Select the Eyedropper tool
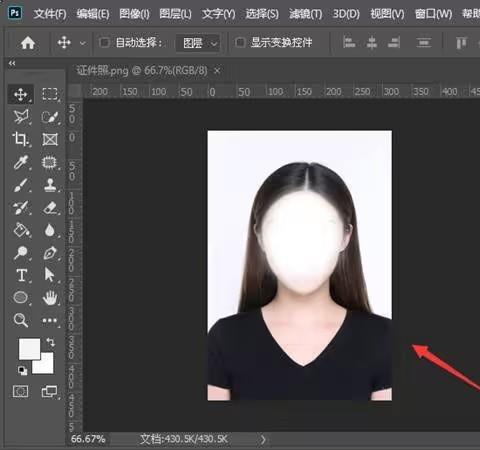This screenshot has width=480, height=450. coord(21,162)
